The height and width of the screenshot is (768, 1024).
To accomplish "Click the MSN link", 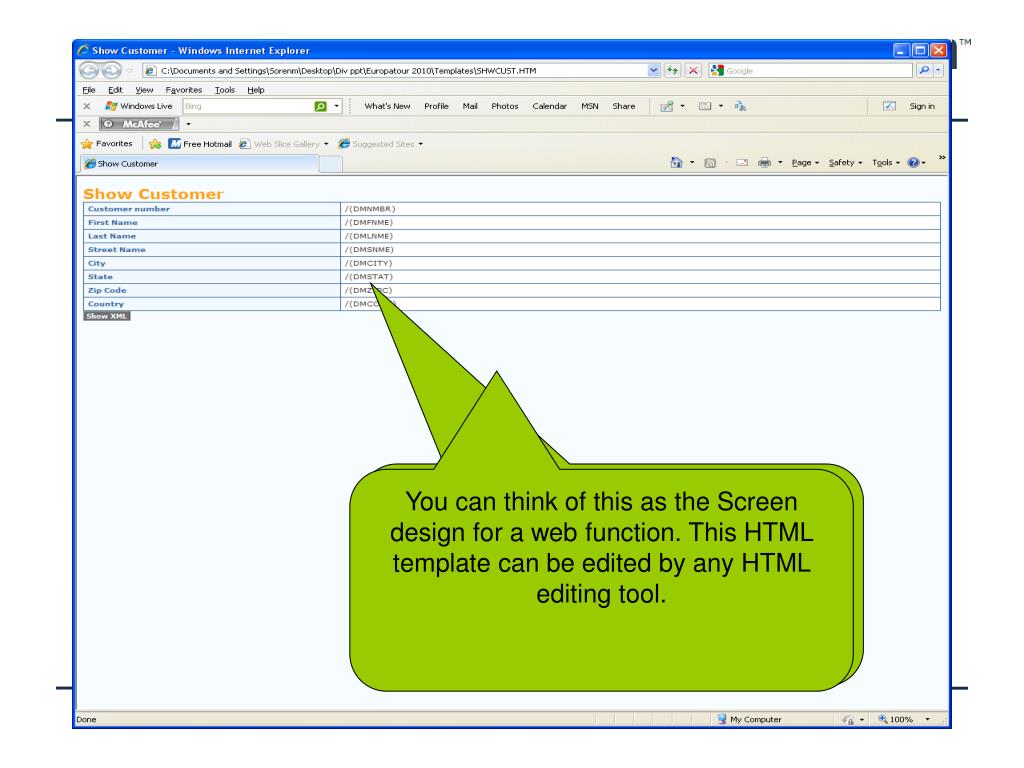I will [x=590, y=106].
